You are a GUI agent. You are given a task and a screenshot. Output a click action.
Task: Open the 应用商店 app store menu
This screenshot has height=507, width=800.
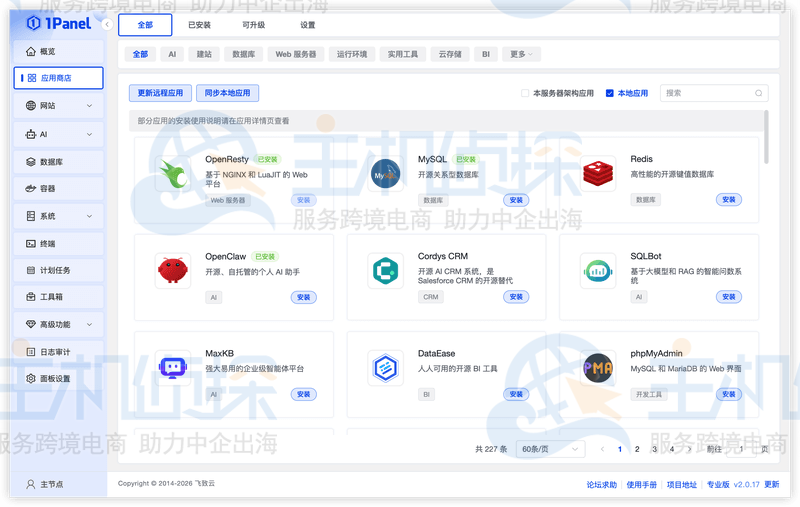pos(58,78)
